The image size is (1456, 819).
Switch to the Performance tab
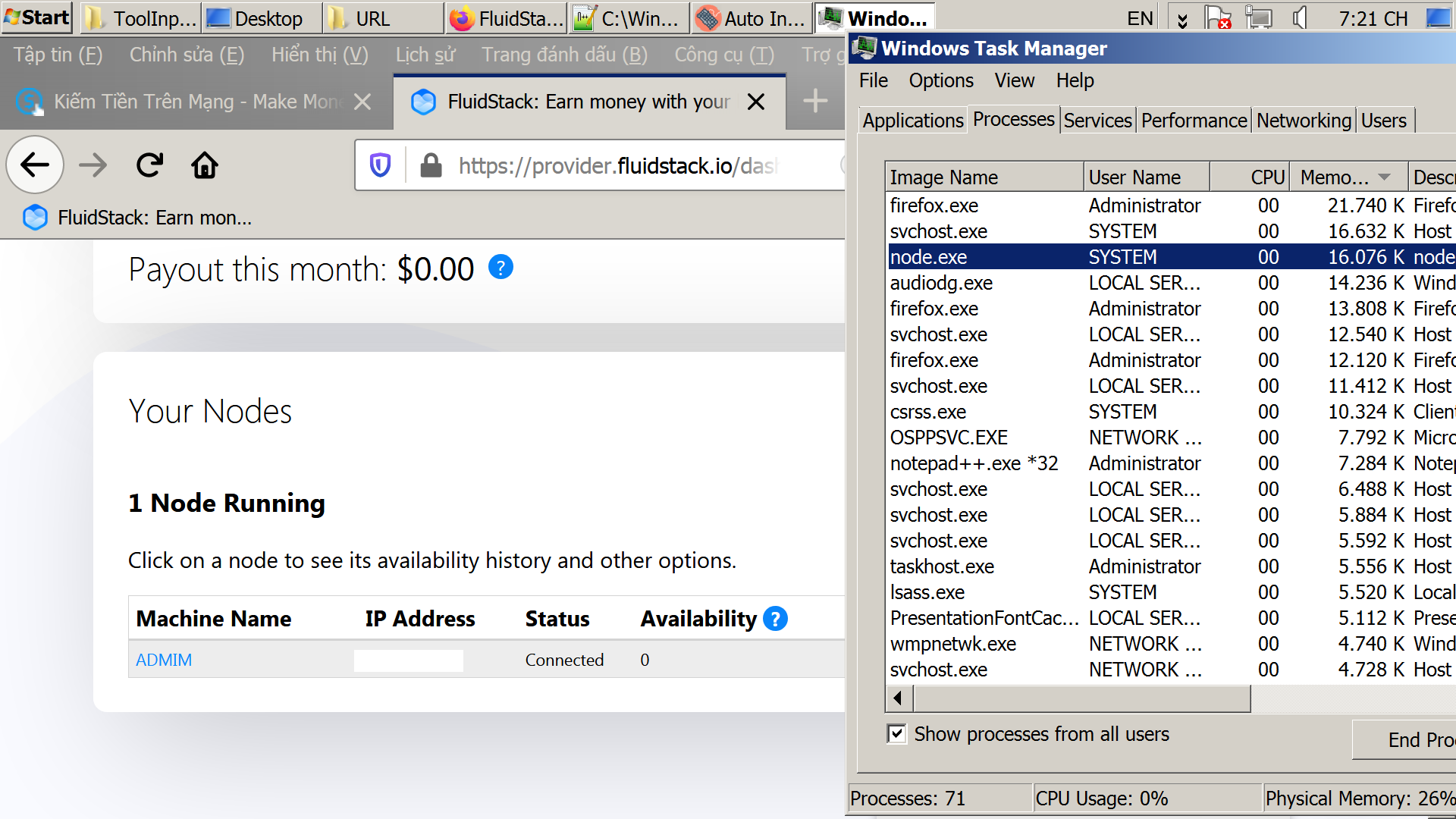pyautogui.click(x=1194, y=121)
